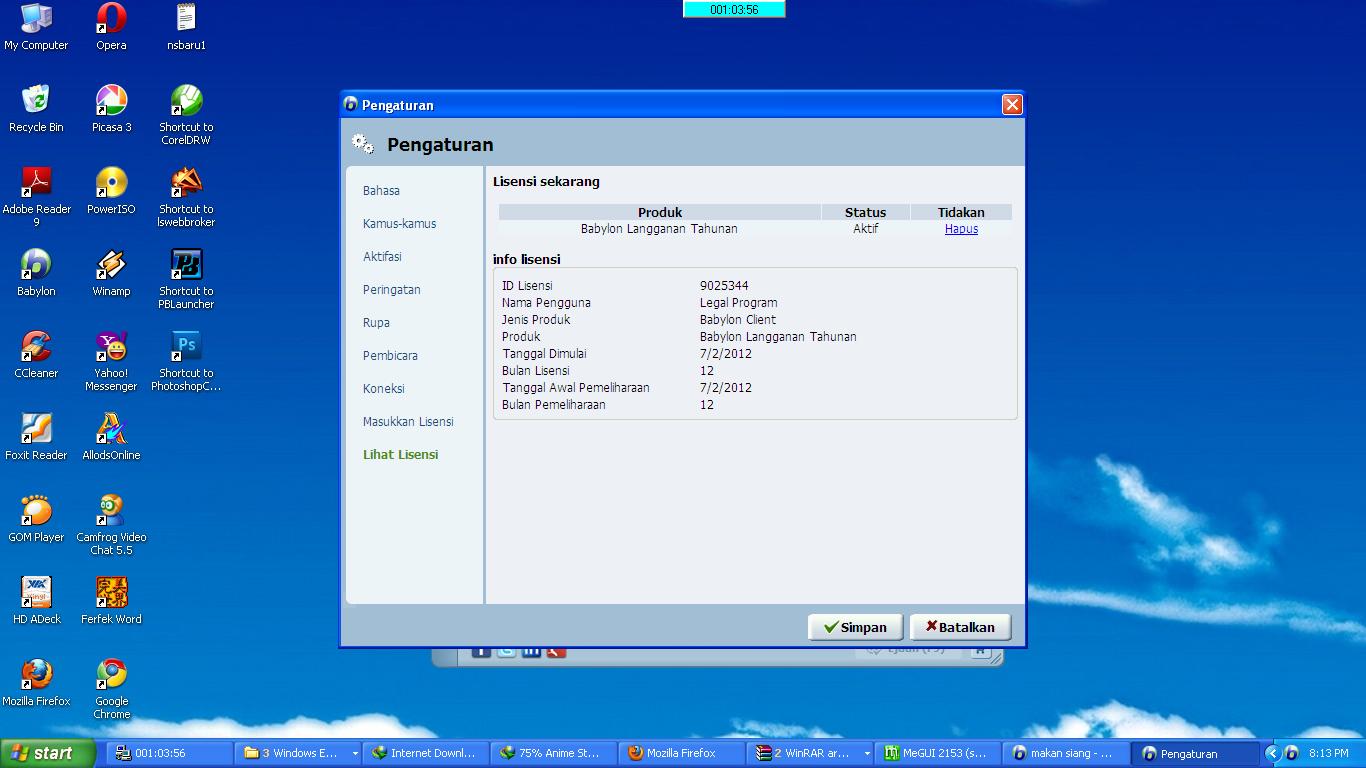Select the HD ADeck desktop icon
Viewport: 1366px width, 768px height.
click(x=36, y=601)
